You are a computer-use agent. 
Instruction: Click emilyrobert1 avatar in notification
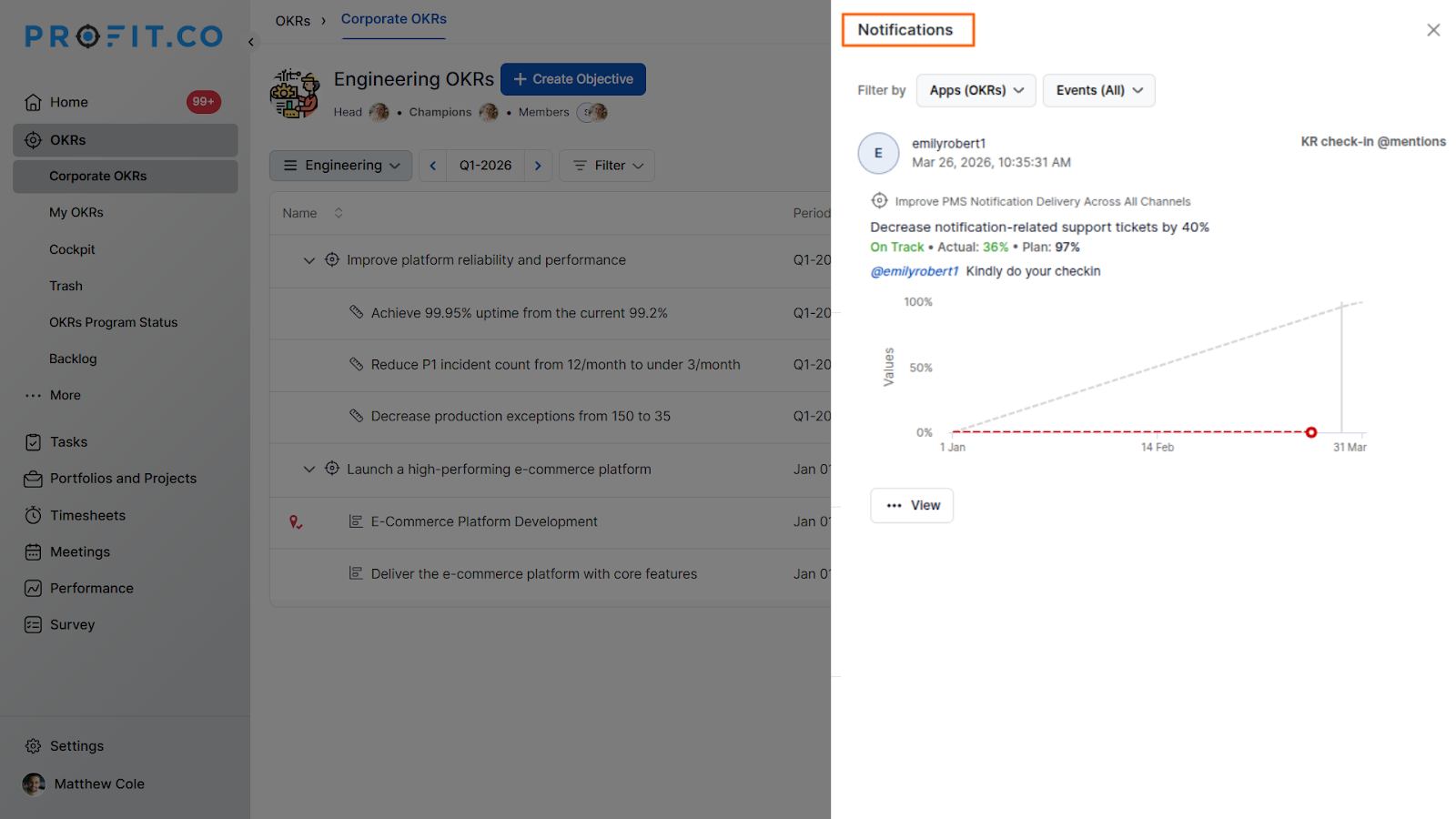click(878, 153)
